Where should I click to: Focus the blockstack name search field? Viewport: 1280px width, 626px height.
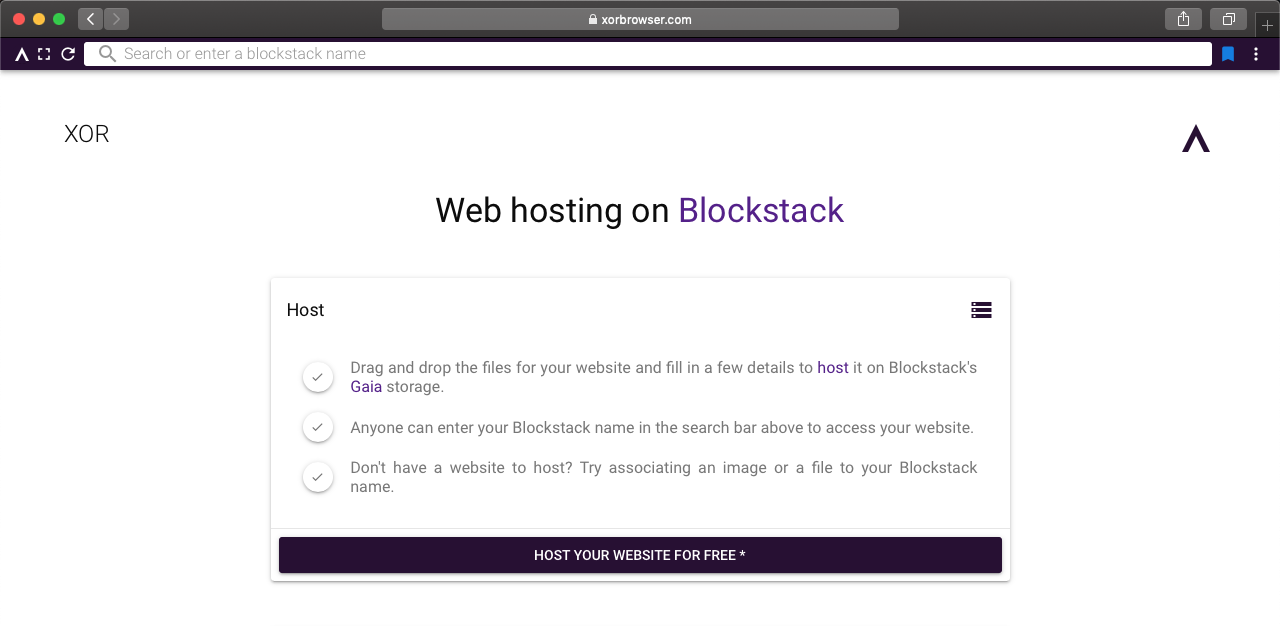648,54
